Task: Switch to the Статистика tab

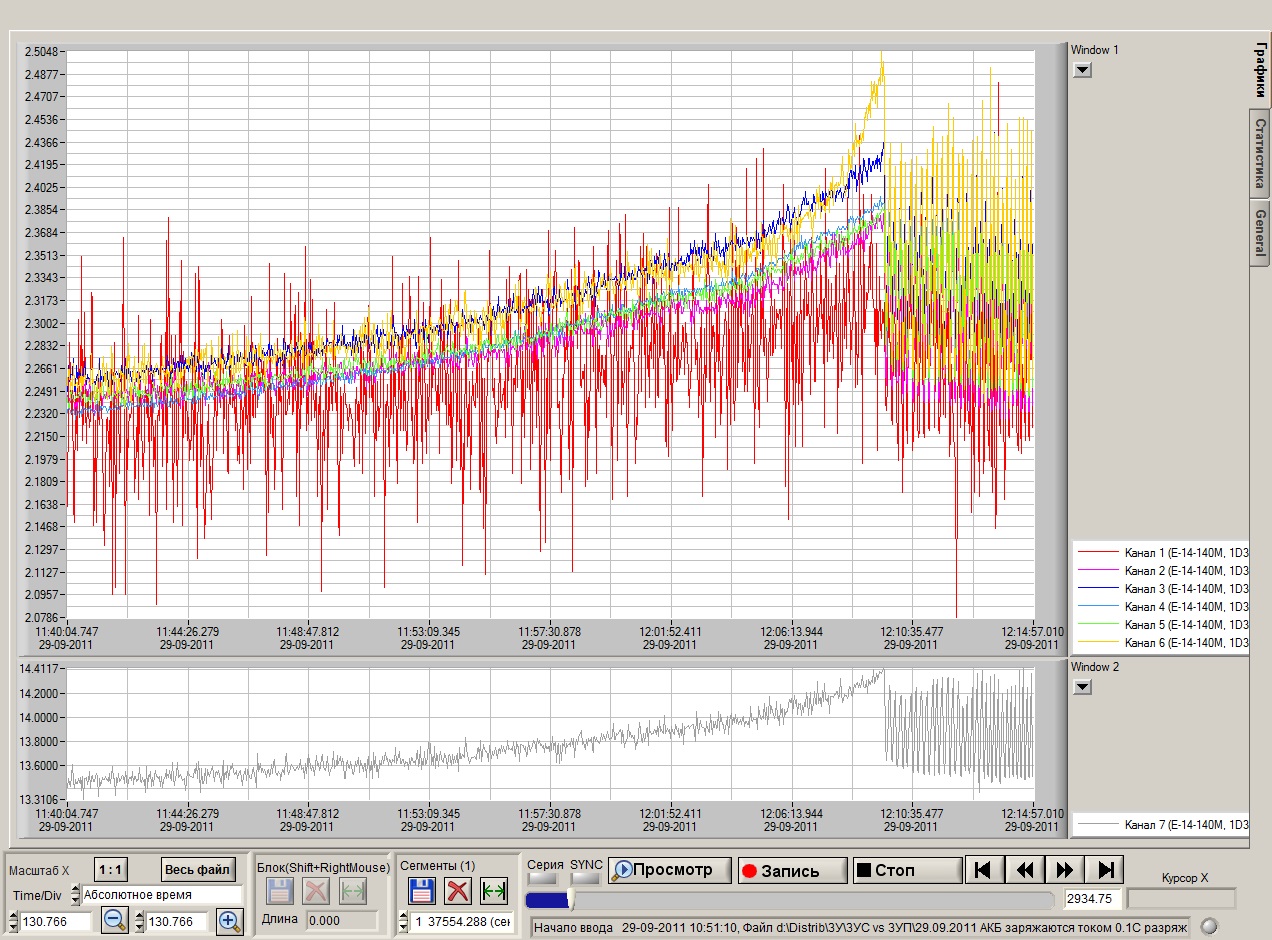Action: pos(1260,153)
